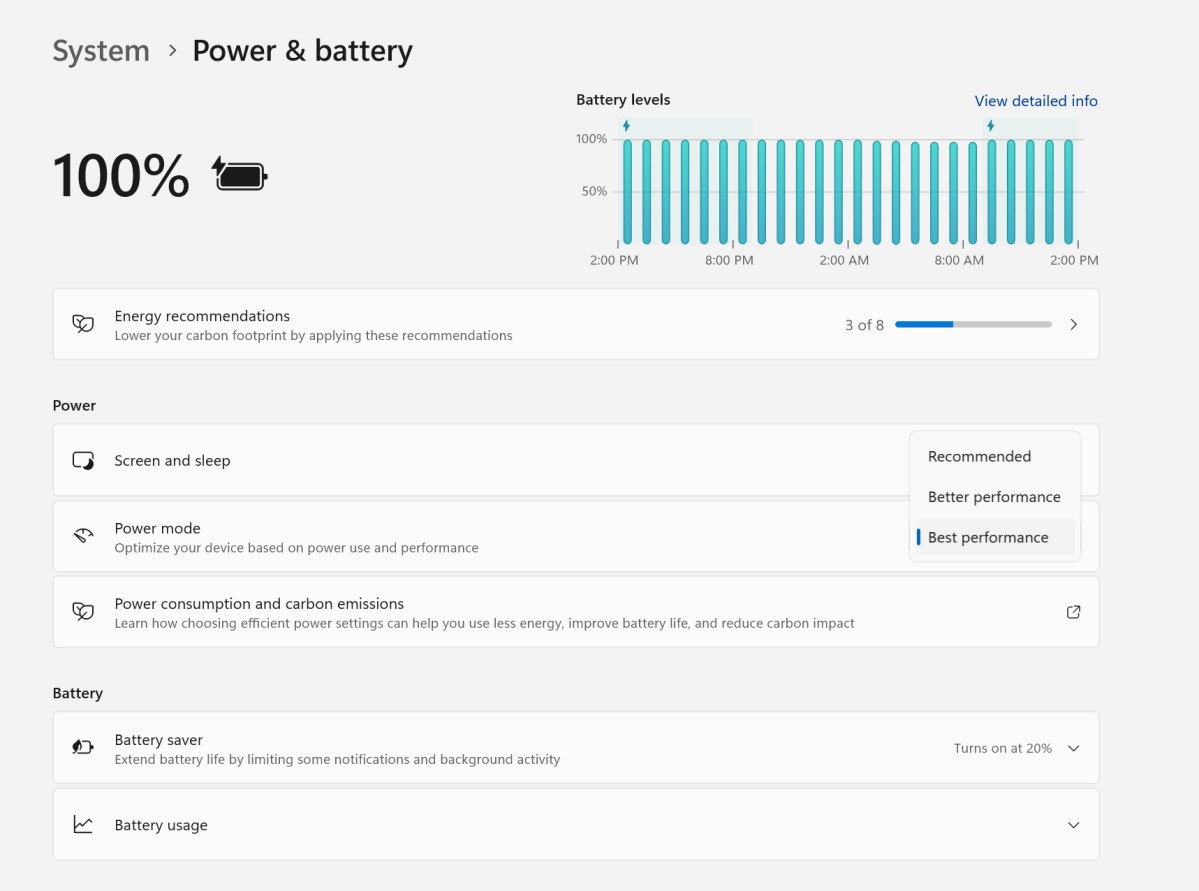Viewport: 1199px width, 891px height.
Task: Open View detailed info link
Action: click(1035, 101)
